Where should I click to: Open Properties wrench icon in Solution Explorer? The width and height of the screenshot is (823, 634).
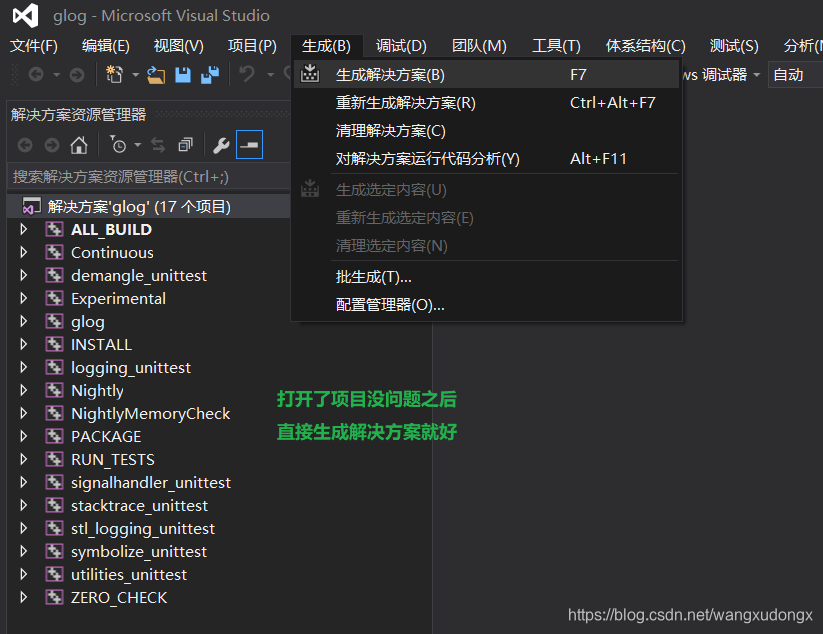pos(221,145)
